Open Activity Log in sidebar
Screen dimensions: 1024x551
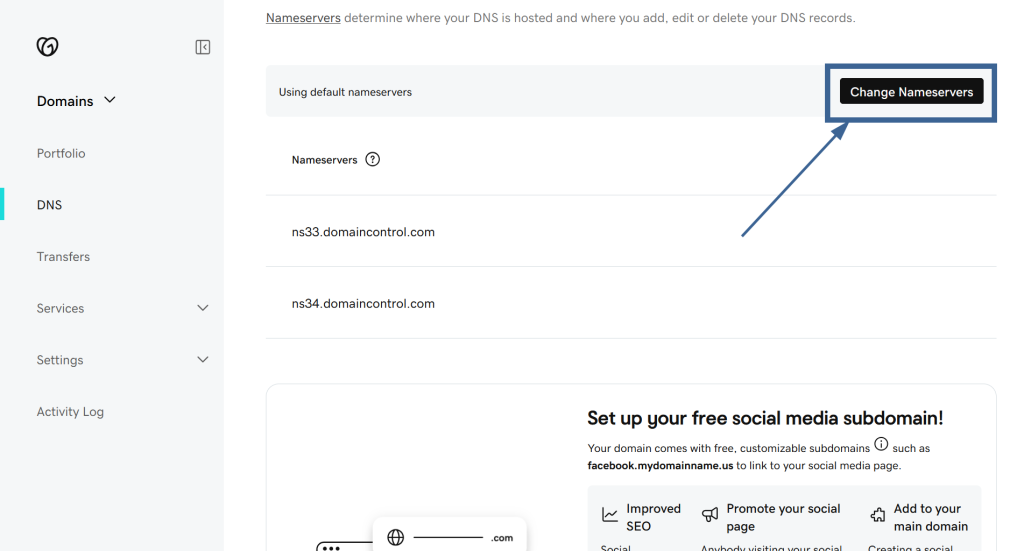[x=70, y=412]
